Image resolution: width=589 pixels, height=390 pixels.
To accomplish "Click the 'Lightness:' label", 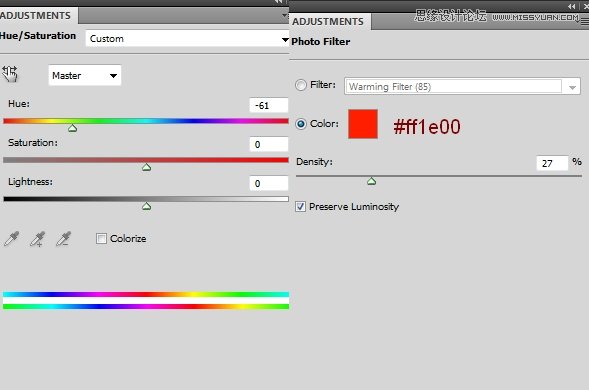I will (30, 182).
